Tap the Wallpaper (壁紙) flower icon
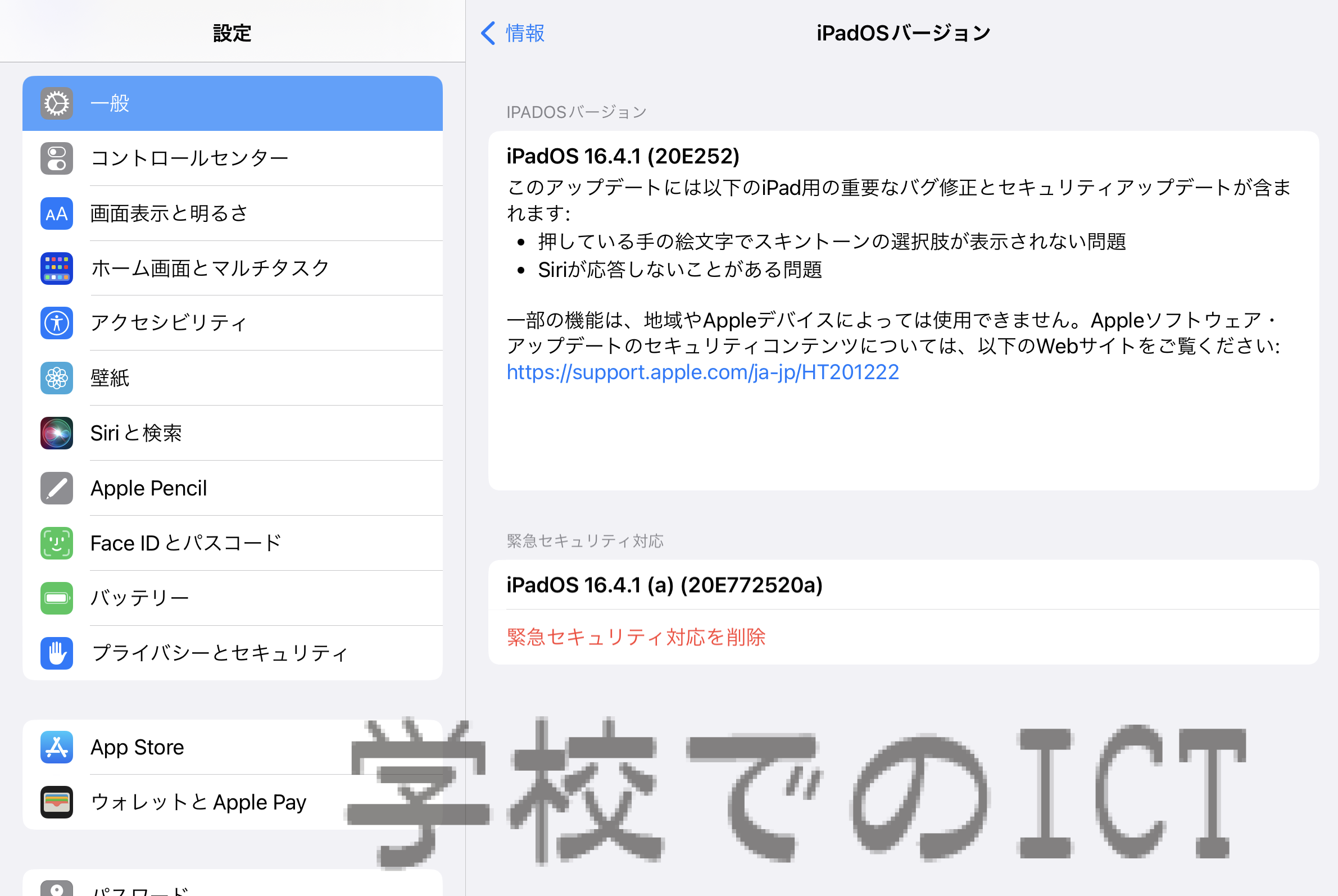This screenshot has height=896, width=1338. click(57, 377)
